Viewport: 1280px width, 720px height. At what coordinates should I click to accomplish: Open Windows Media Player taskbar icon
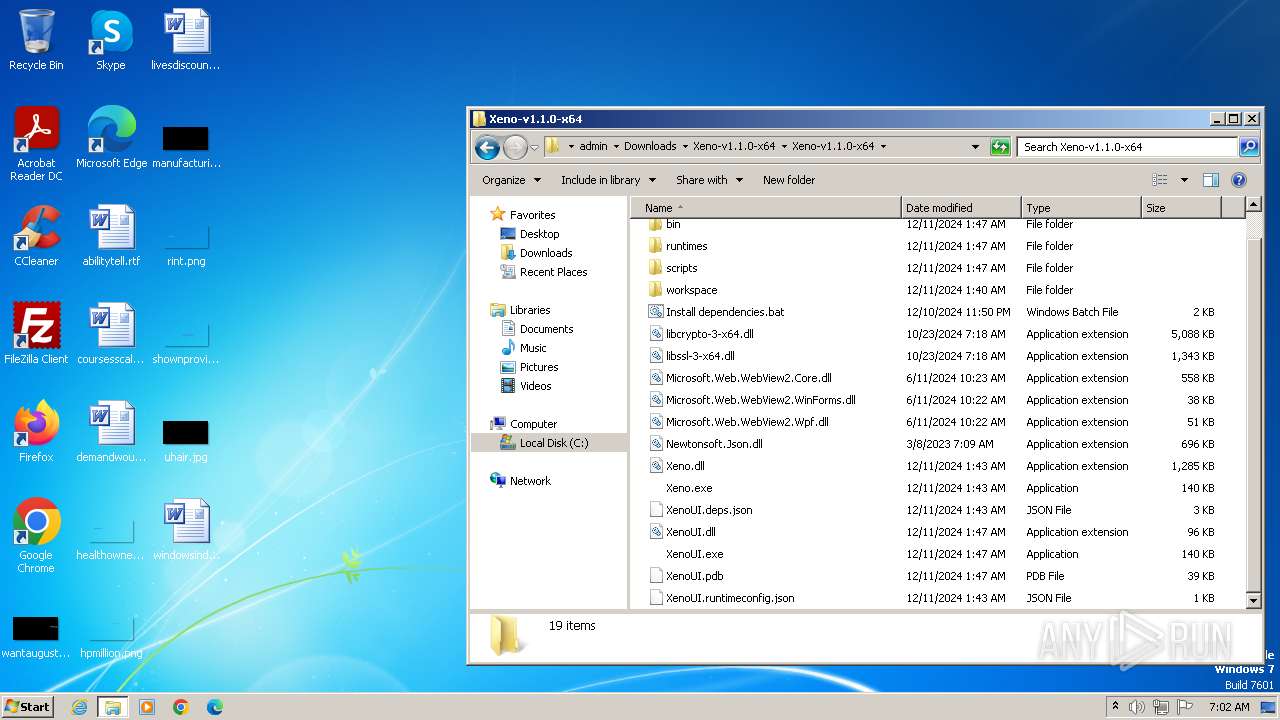pos(147,707)
